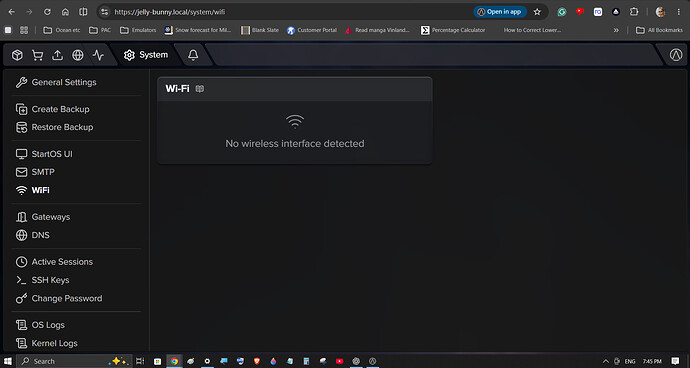Open the Brave browser taskbar icon
Image resolution: width=690 pixels, height=368 pixels.
pos(257,361)
